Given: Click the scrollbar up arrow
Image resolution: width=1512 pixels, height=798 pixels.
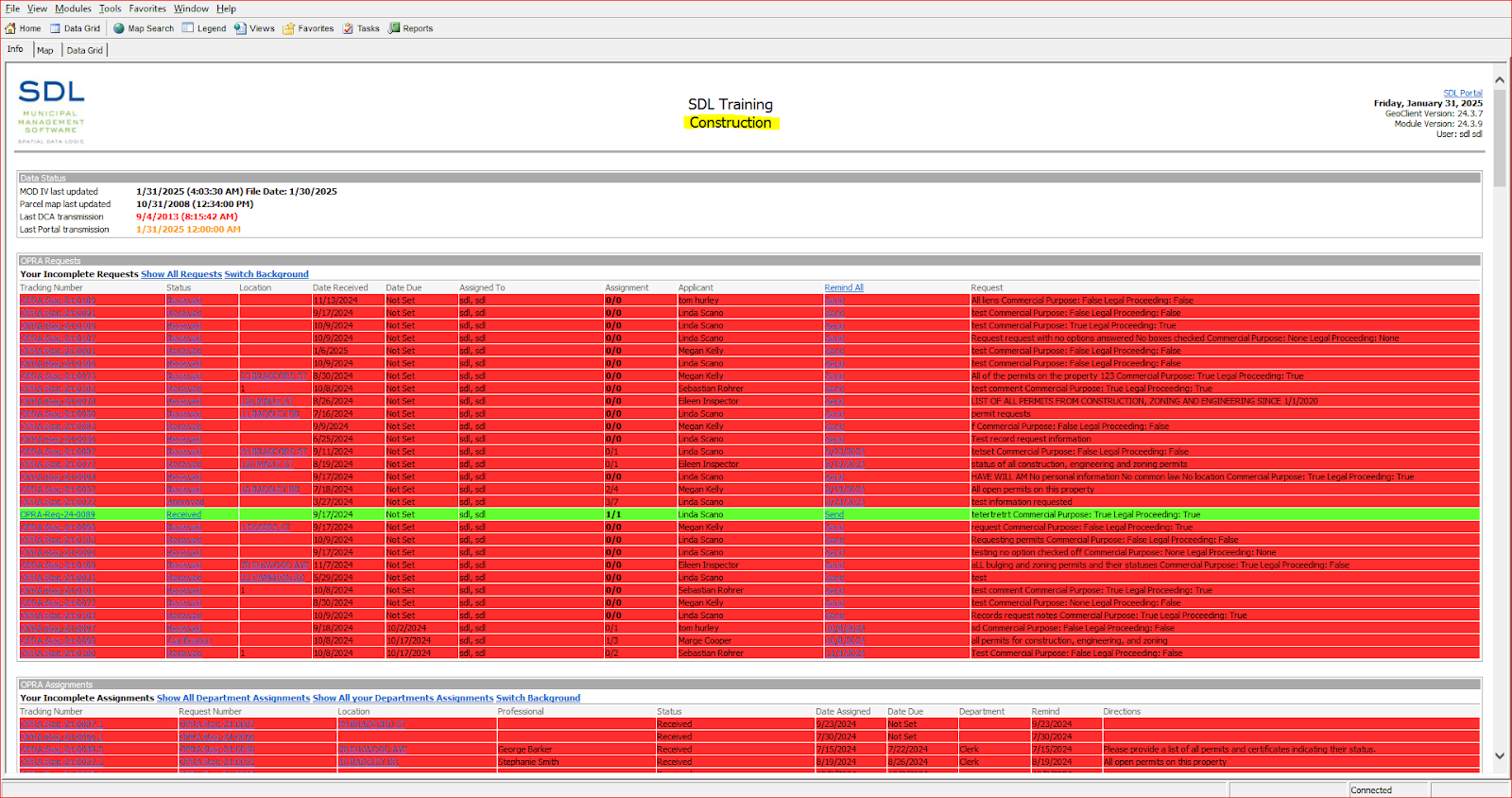Looking at the screenshot, I should [1500, 81].
